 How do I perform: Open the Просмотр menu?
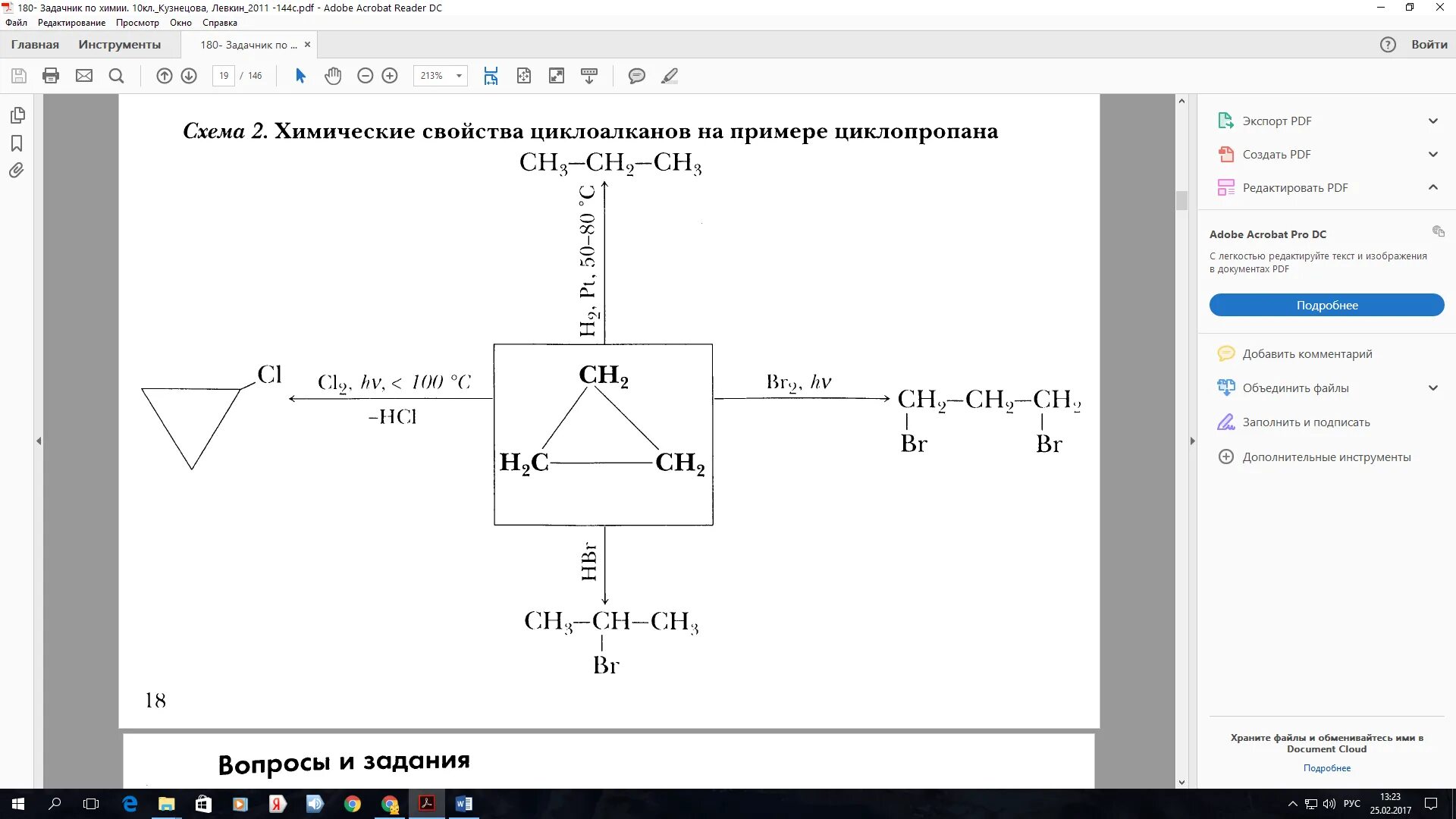(137, 23)
